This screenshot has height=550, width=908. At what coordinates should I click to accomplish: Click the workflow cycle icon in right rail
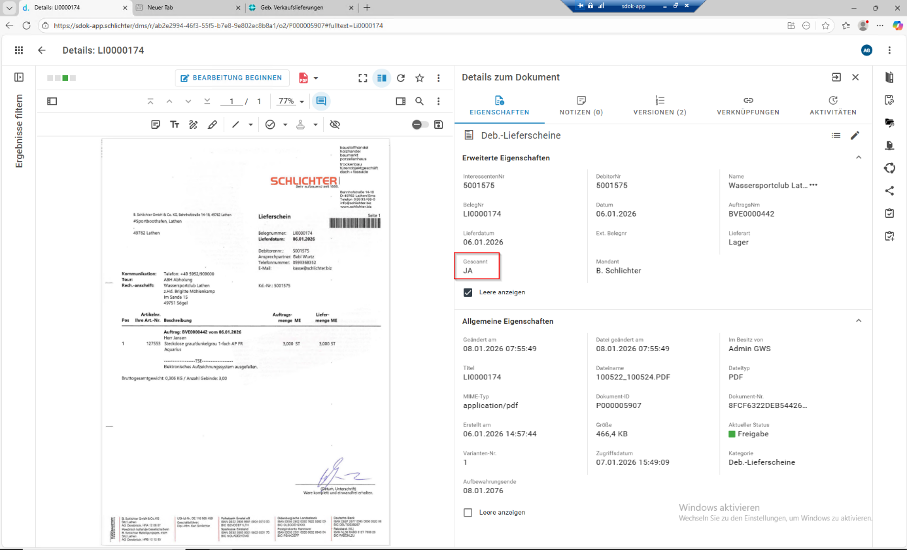(x=890, y=168)
